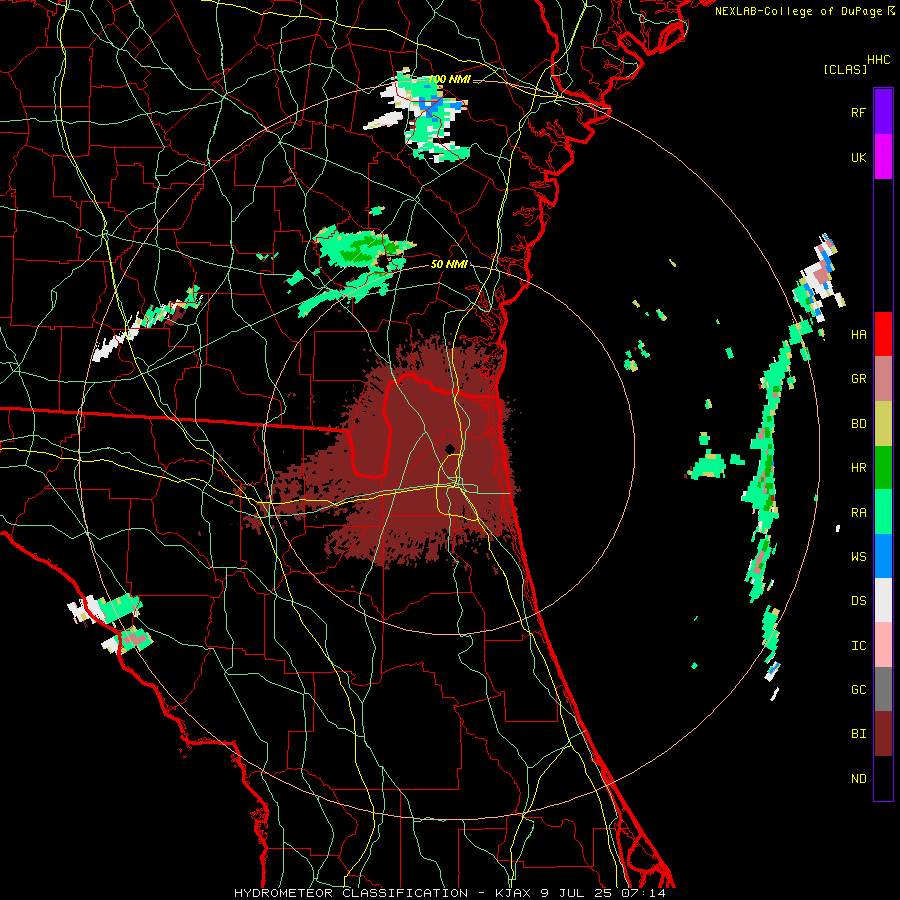Click the "GR" legend label
Screen dimensions: 900x900
[x=858, y=379]
